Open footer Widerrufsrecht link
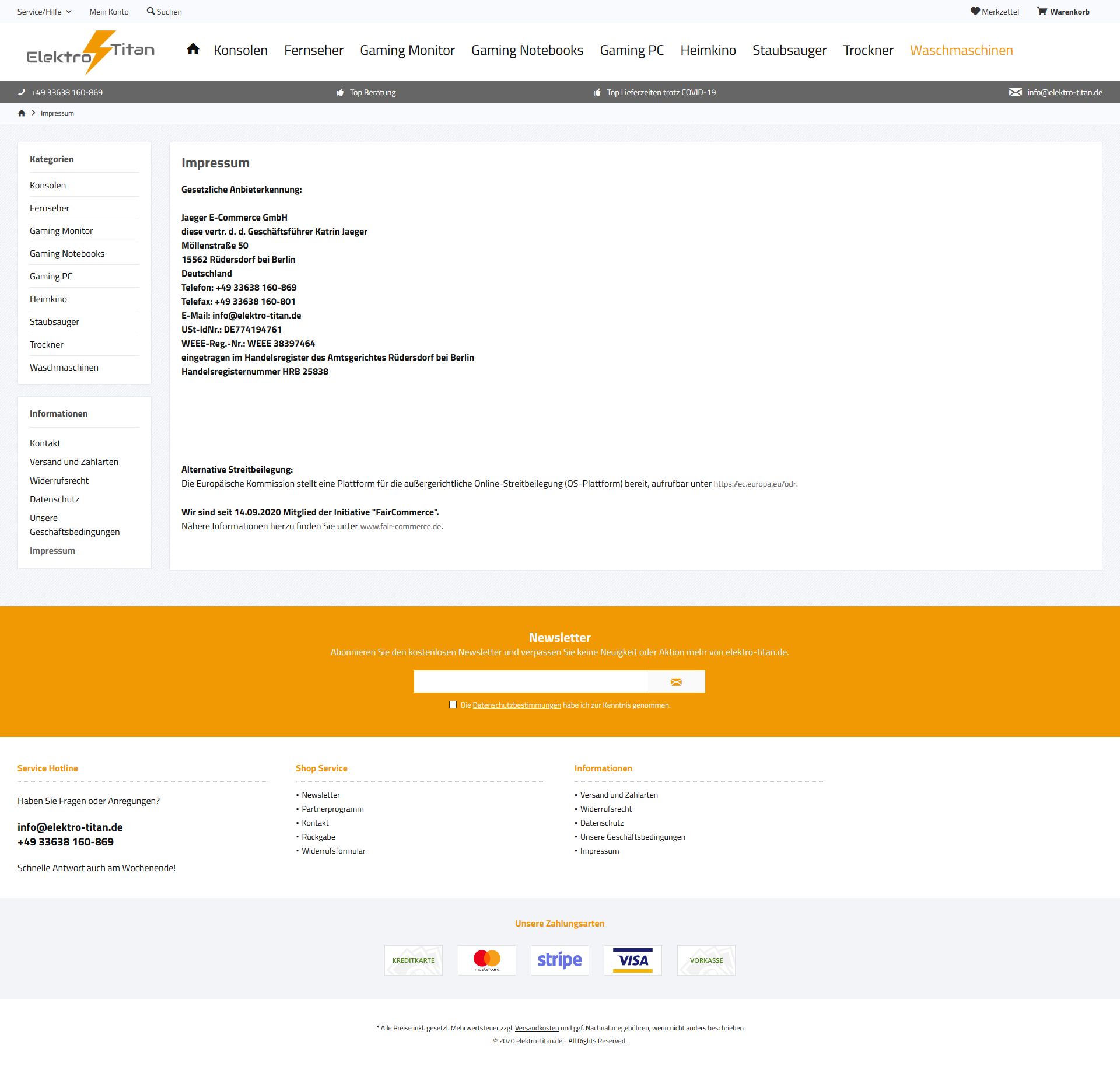1120x1080 pixels. [x=606, y=809]
